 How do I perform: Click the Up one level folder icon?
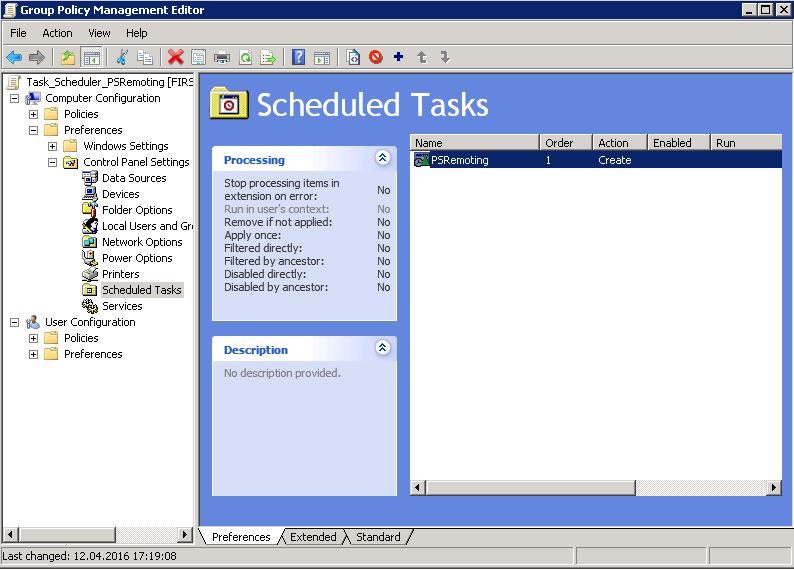click(68, 57)
